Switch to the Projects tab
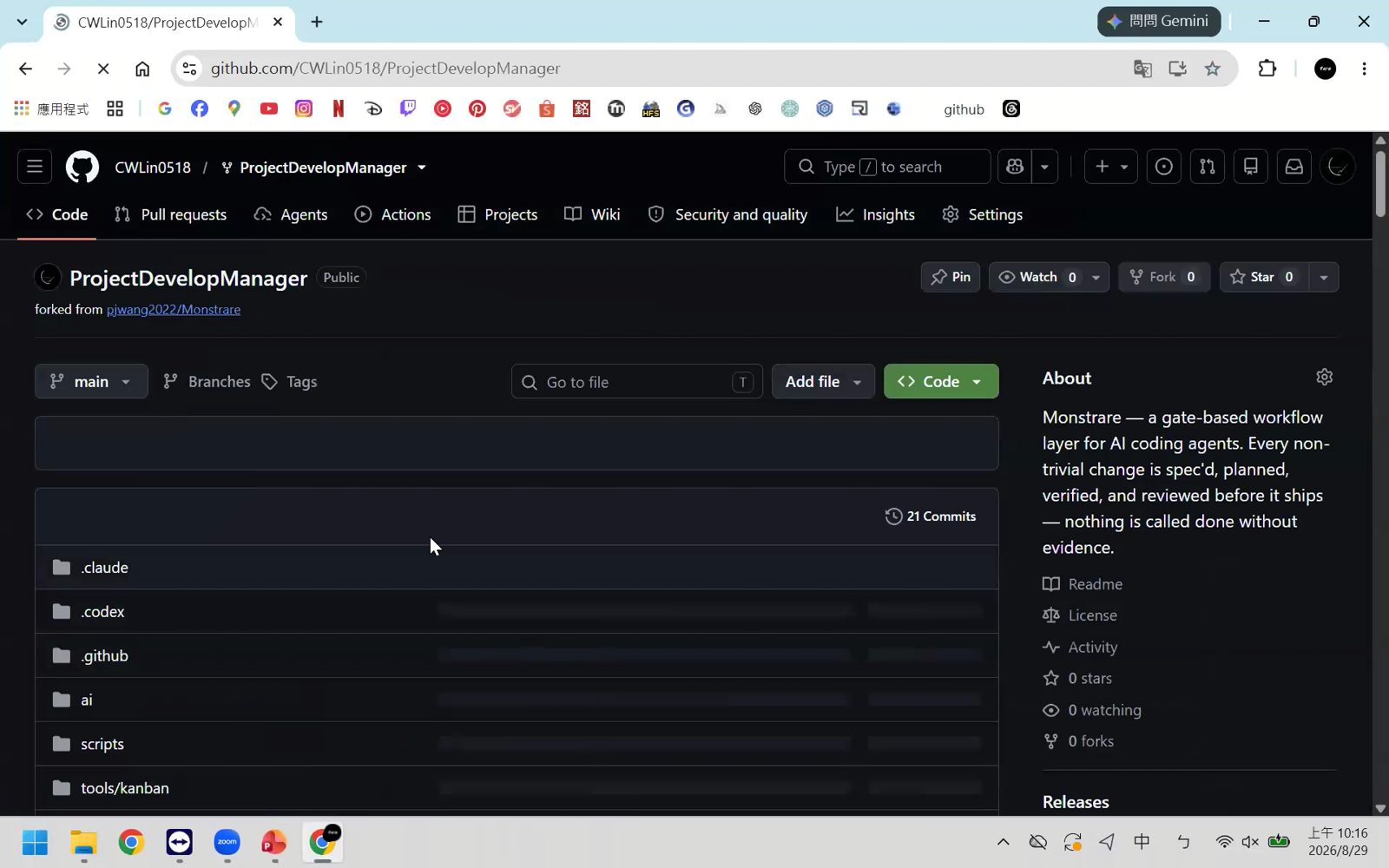This screenshot has width=1389, height=868. coord(498,214)
